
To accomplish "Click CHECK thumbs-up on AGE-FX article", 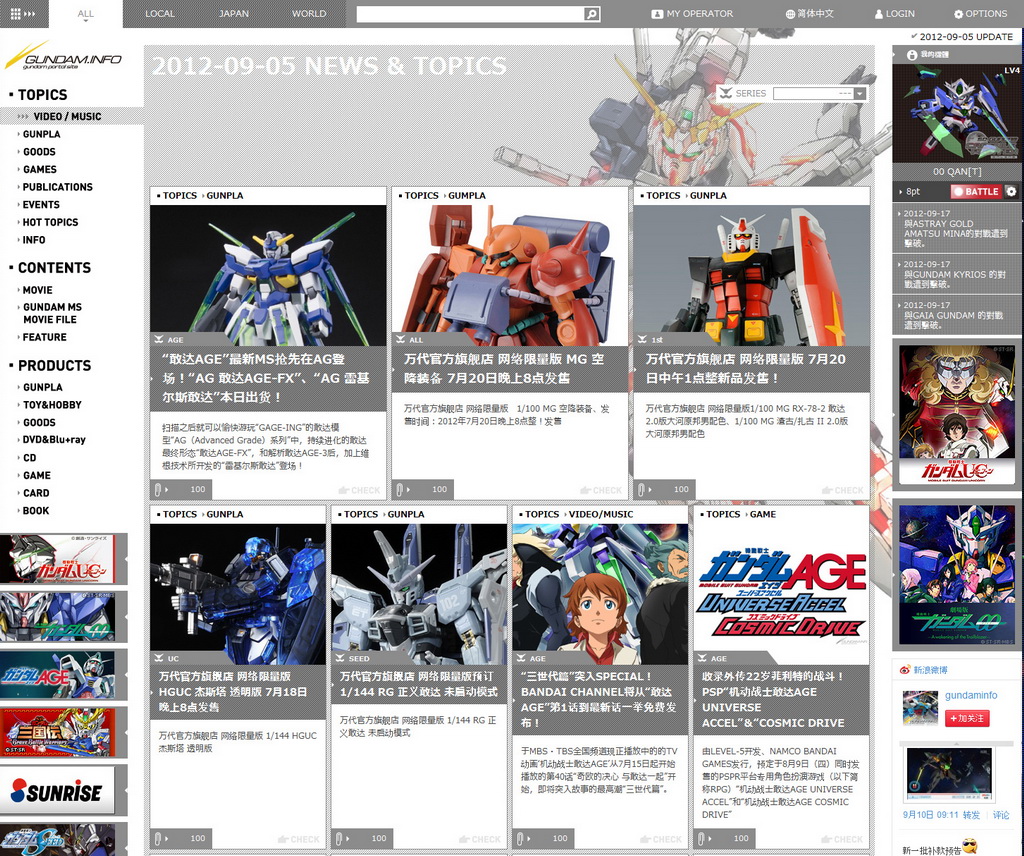I will click(x=359, y=490).
